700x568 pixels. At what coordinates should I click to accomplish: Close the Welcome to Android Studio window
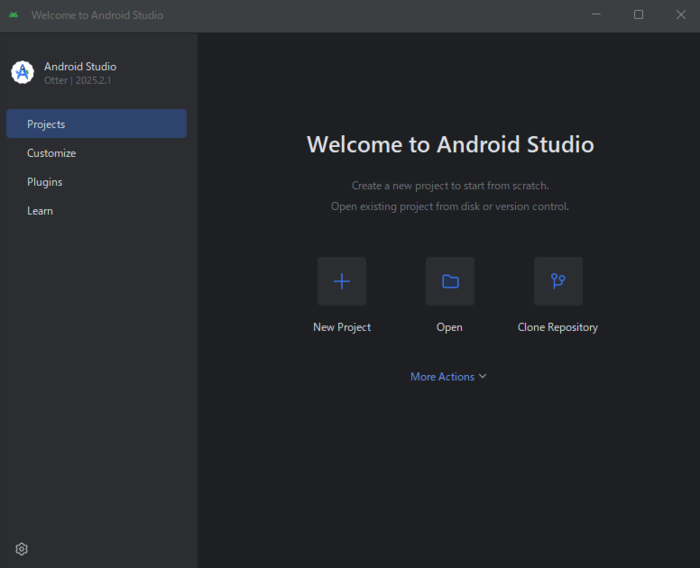click(680, 15)
